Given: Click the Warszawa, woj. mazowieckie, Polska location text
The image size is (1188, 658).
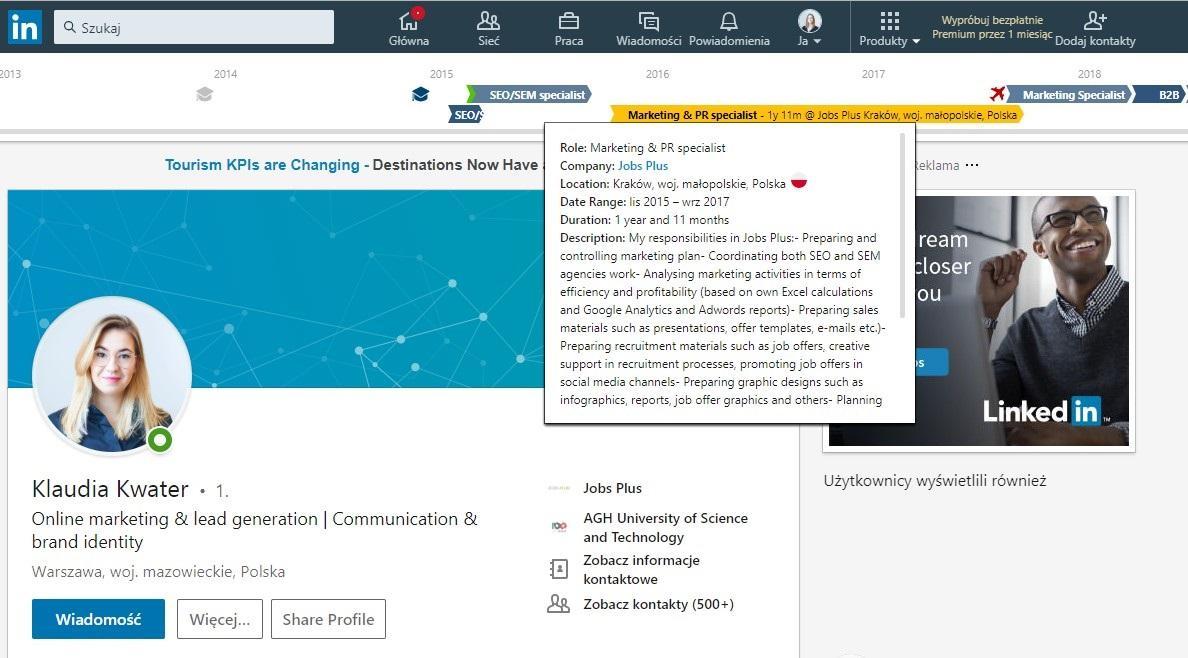Looking at the screenshot, I should [158, 572].
